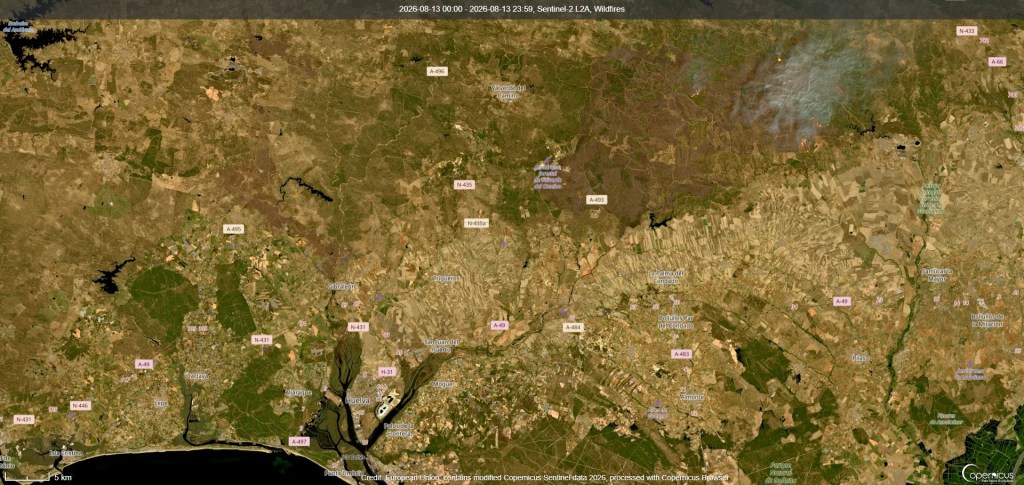Click the Almonte town label
The width and height of the screenshot is (1024, 485).
coord(692,397)
